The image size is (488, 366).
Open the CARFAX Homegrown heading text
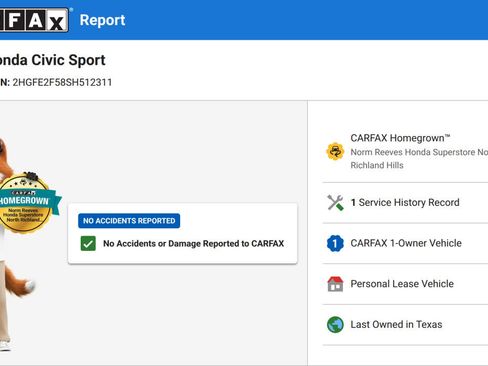tap(400, 138)
